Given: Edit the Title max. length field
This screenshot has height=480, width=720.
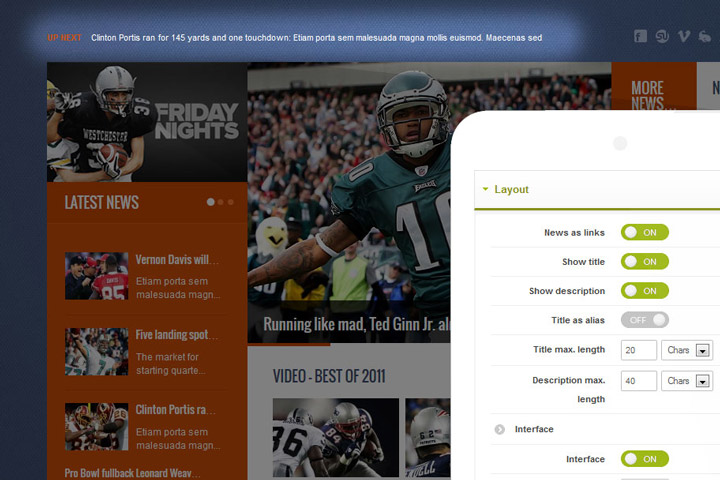Looking at the screenshot, I should coord(639,350).
